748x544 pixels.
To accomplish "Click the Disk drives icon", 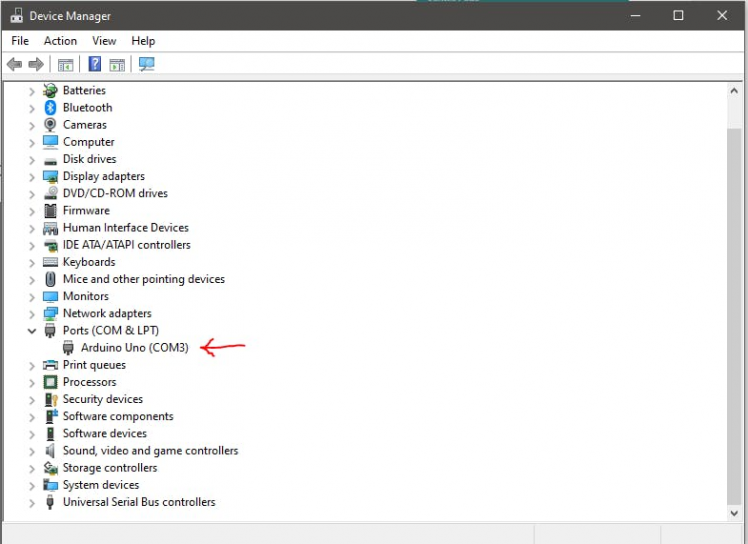I will 50,161.
